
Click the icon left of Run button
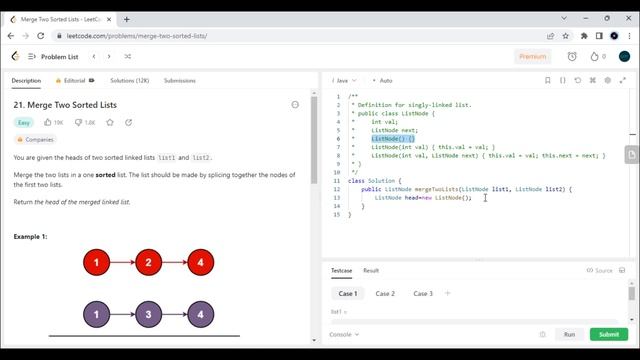click(x=542, y=334)
